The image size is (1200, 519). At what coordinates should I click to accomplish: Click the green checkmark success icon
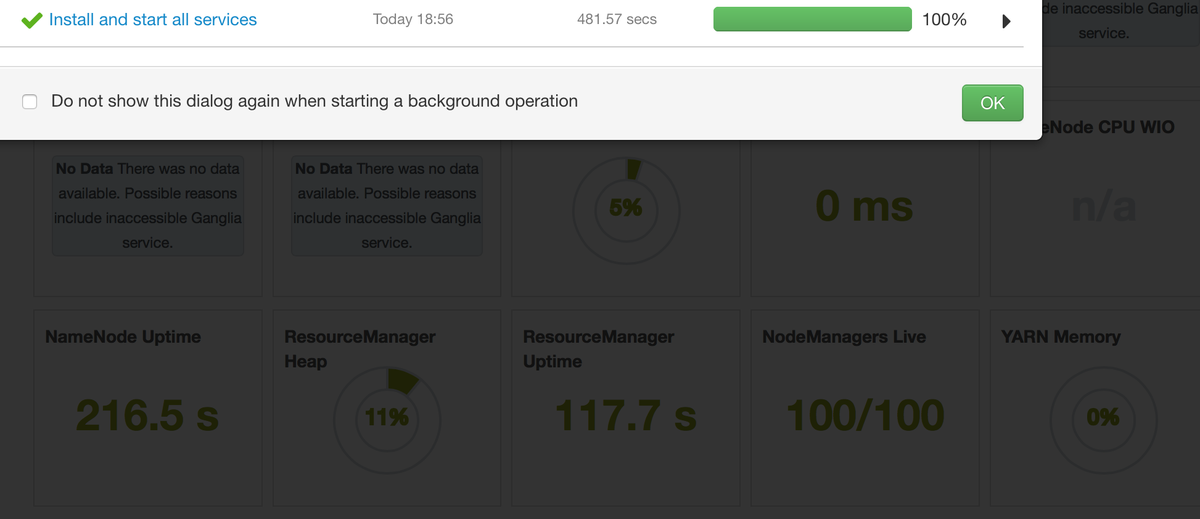point(31,19)
